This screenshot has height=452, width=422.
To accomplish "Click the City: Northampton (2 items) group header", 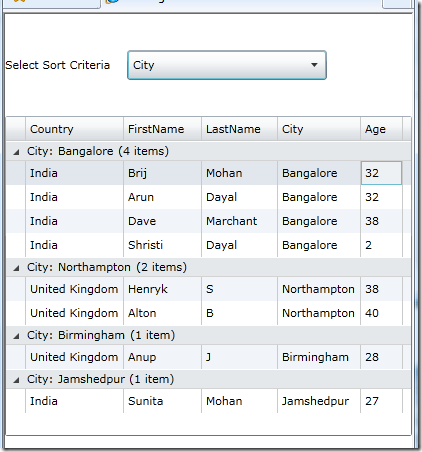I will coord(208,267).
